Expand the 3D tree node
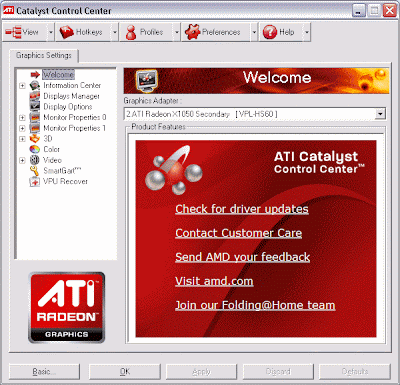The image size is (400, 385). pos(22,139)
